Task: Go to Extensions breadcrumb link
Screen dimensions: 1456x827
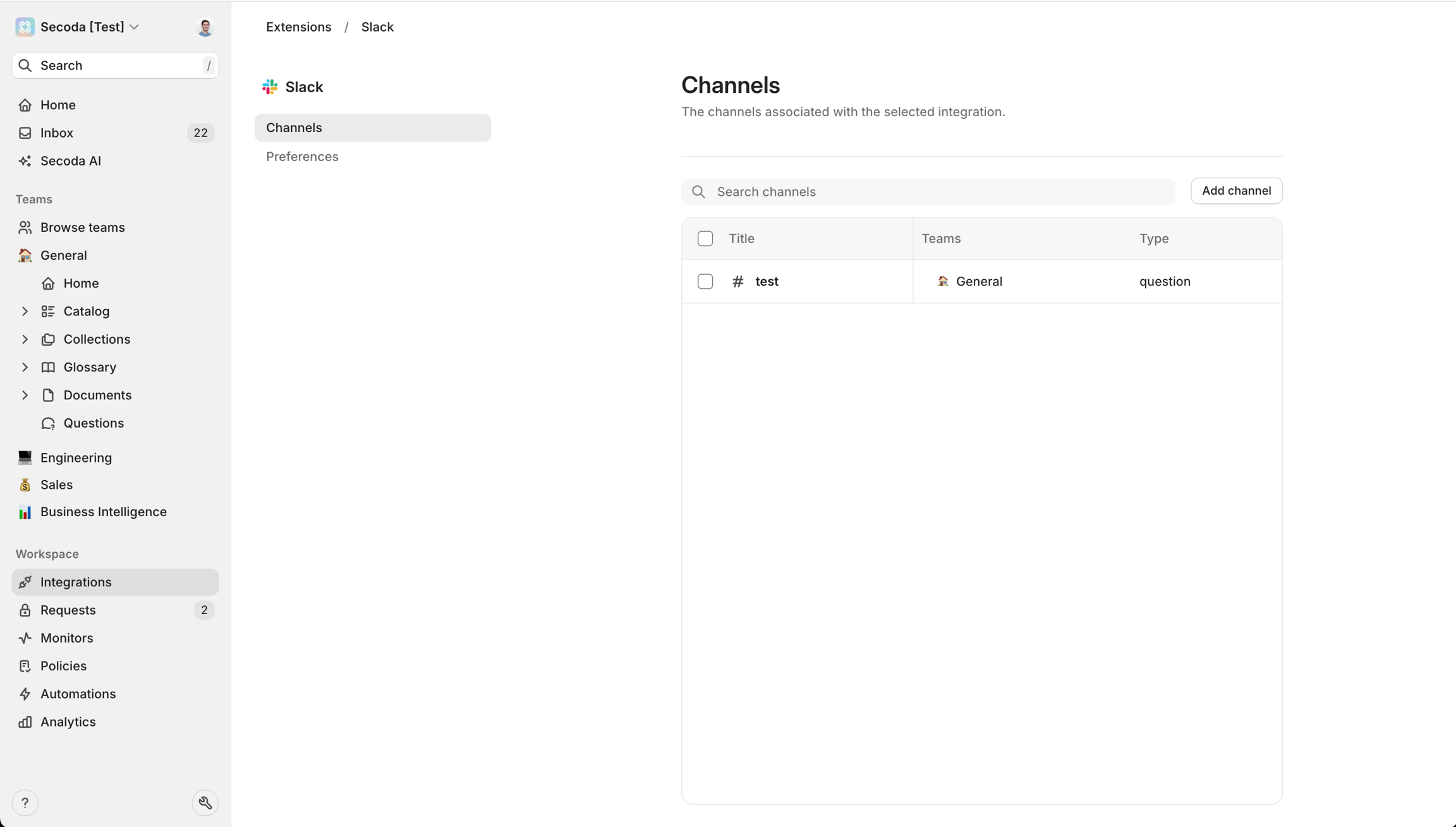Action: point(298,27)
